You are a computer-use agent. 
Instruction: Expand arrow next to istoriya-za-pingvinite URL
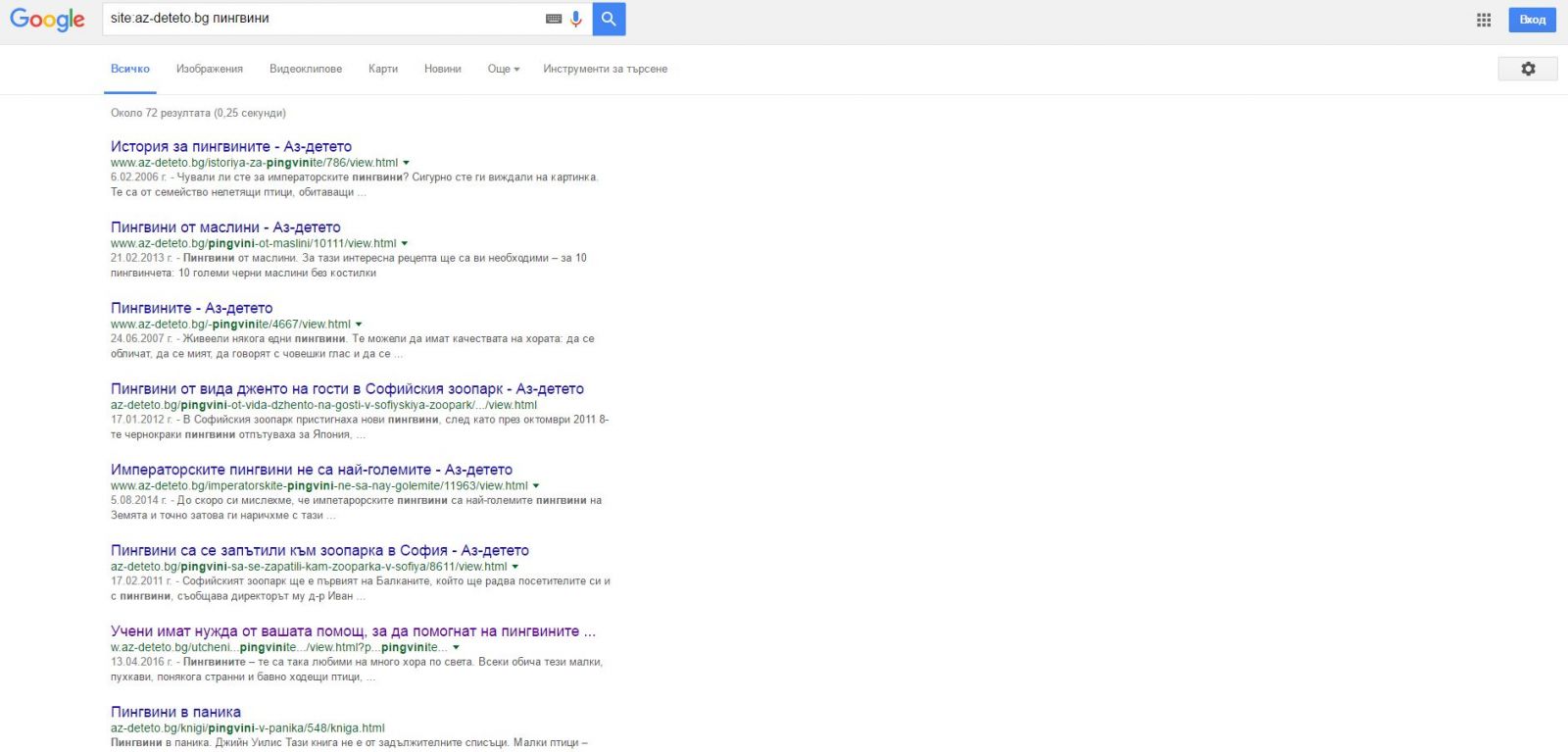click(x=406, y=163)
